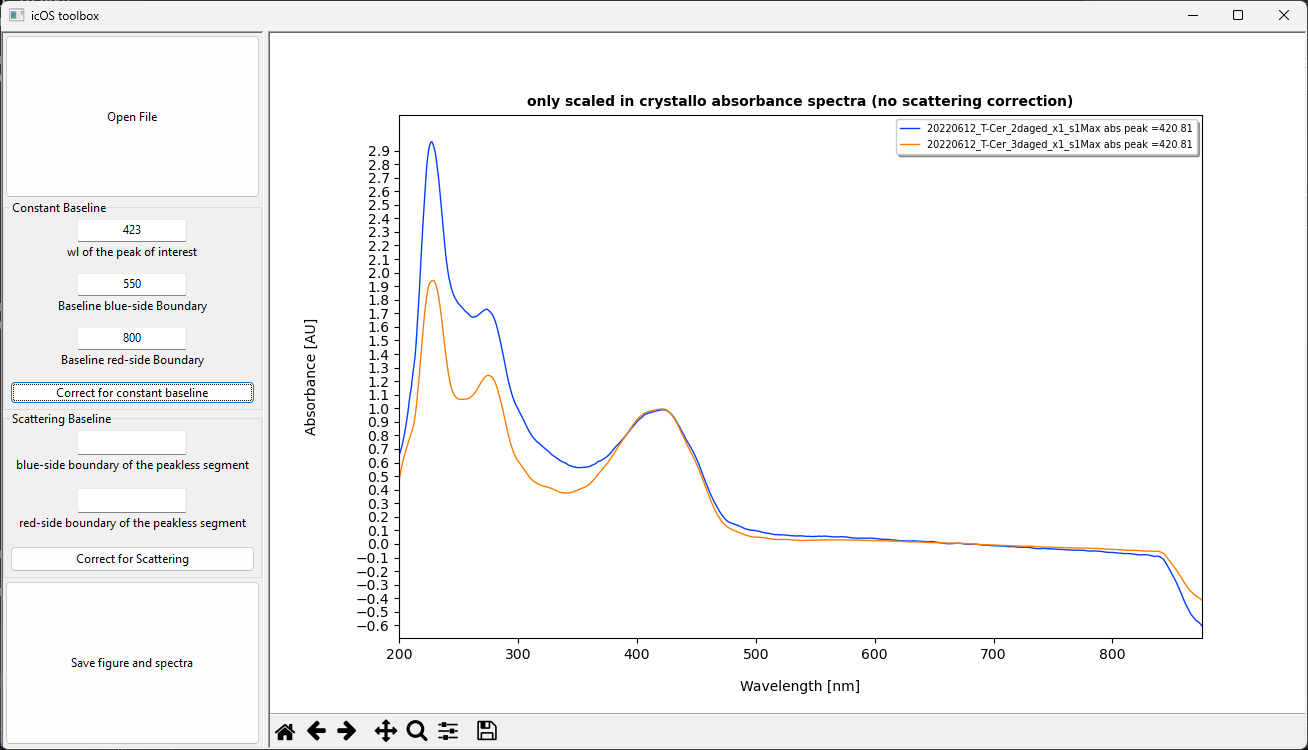Image resolution: width=1308 pixels, height=750 pixels.
Task: Select the peak of interest field containing 423
Action: (x=131, y=229)
